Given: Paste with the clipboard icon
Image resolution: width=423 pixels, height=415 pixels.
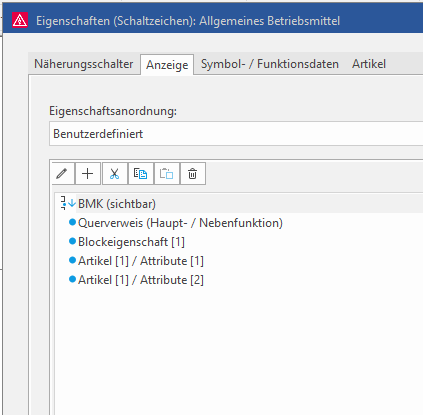Looking at the screenshot, I should pyautogui.click(x=166, y=174).
